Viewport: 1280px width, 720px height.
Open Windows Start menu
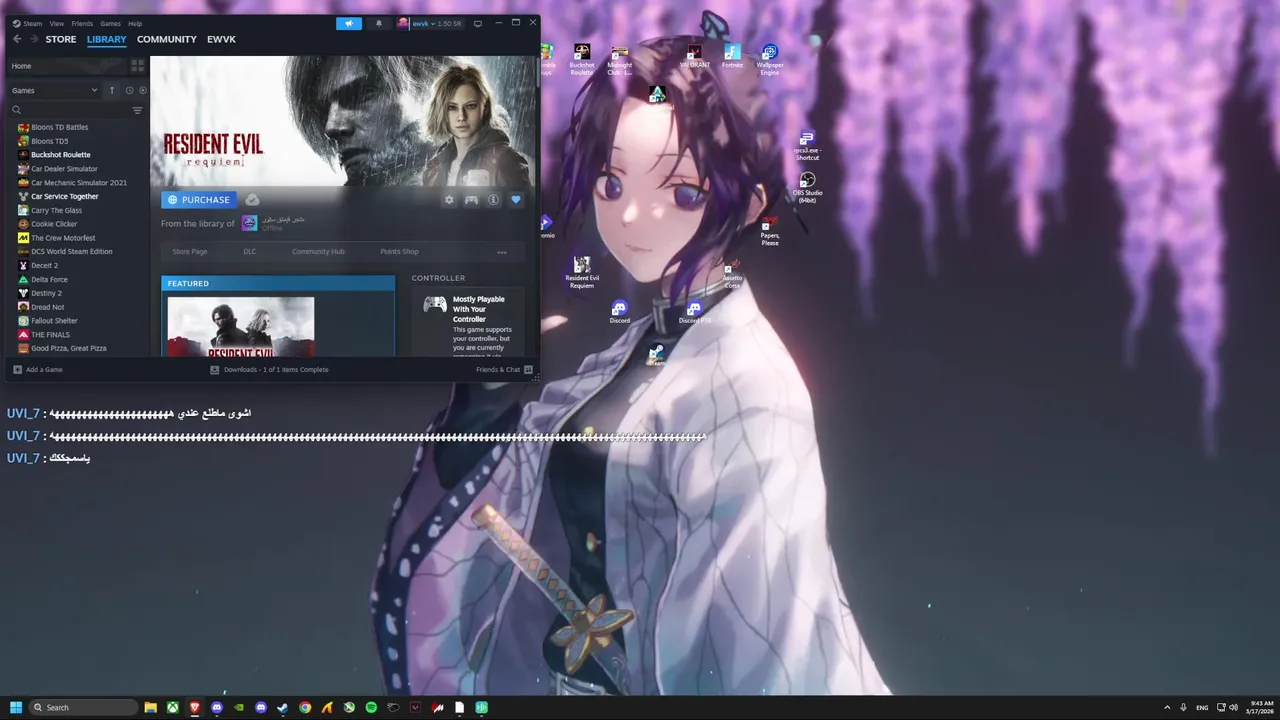16,707
